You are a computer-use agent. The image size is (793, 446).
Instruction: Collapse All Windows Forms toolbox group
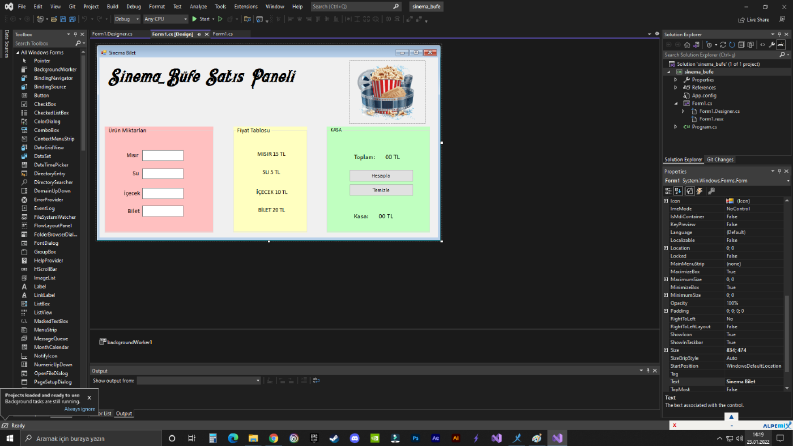(x=18, y=53)
